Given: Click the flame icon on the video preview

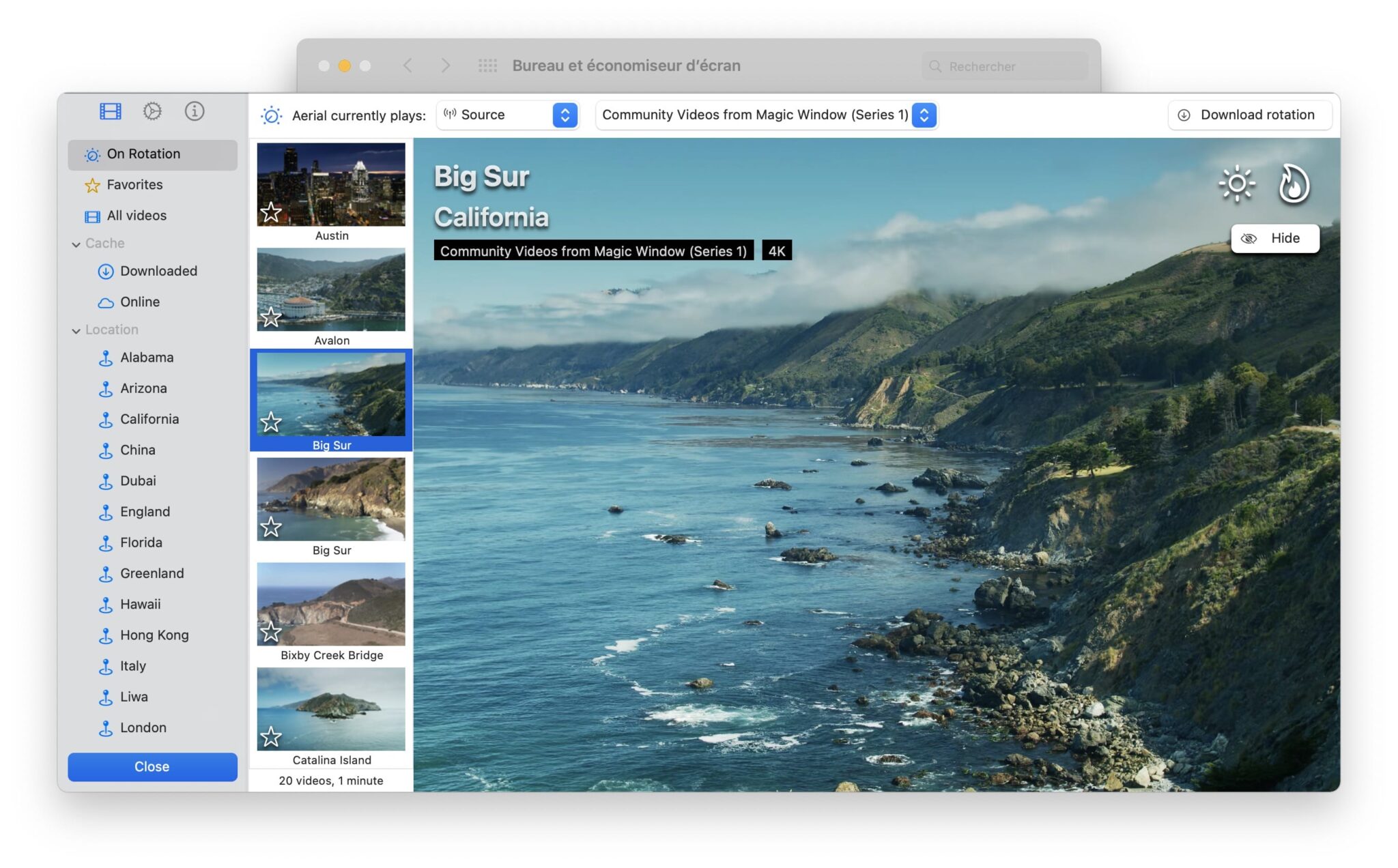Looking at the screenshot, I should pos(1294,186).
